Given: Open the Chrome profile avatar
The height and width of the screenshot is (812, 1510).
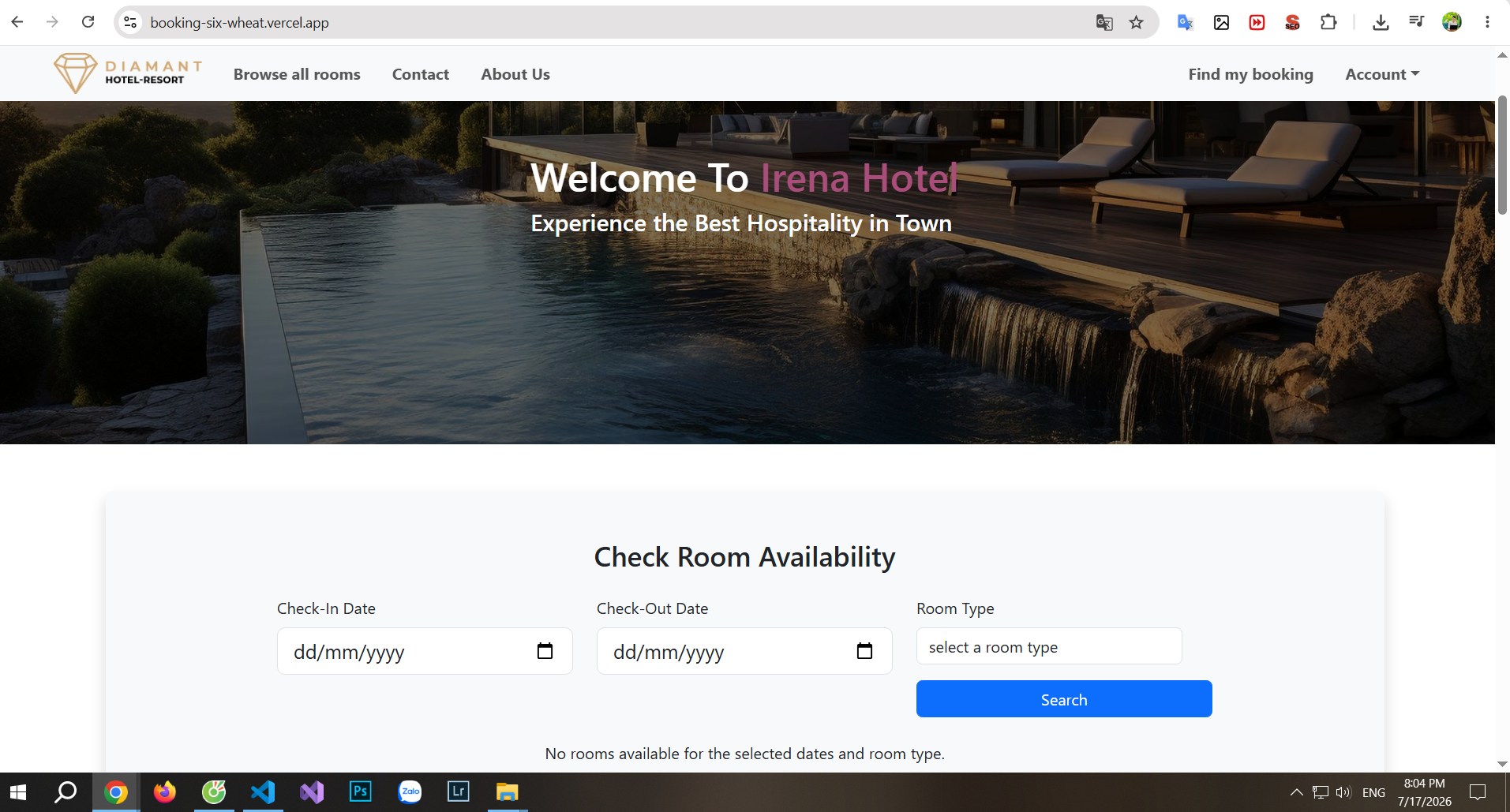Looking at the screenshot, I should [x=1452, y=22].
